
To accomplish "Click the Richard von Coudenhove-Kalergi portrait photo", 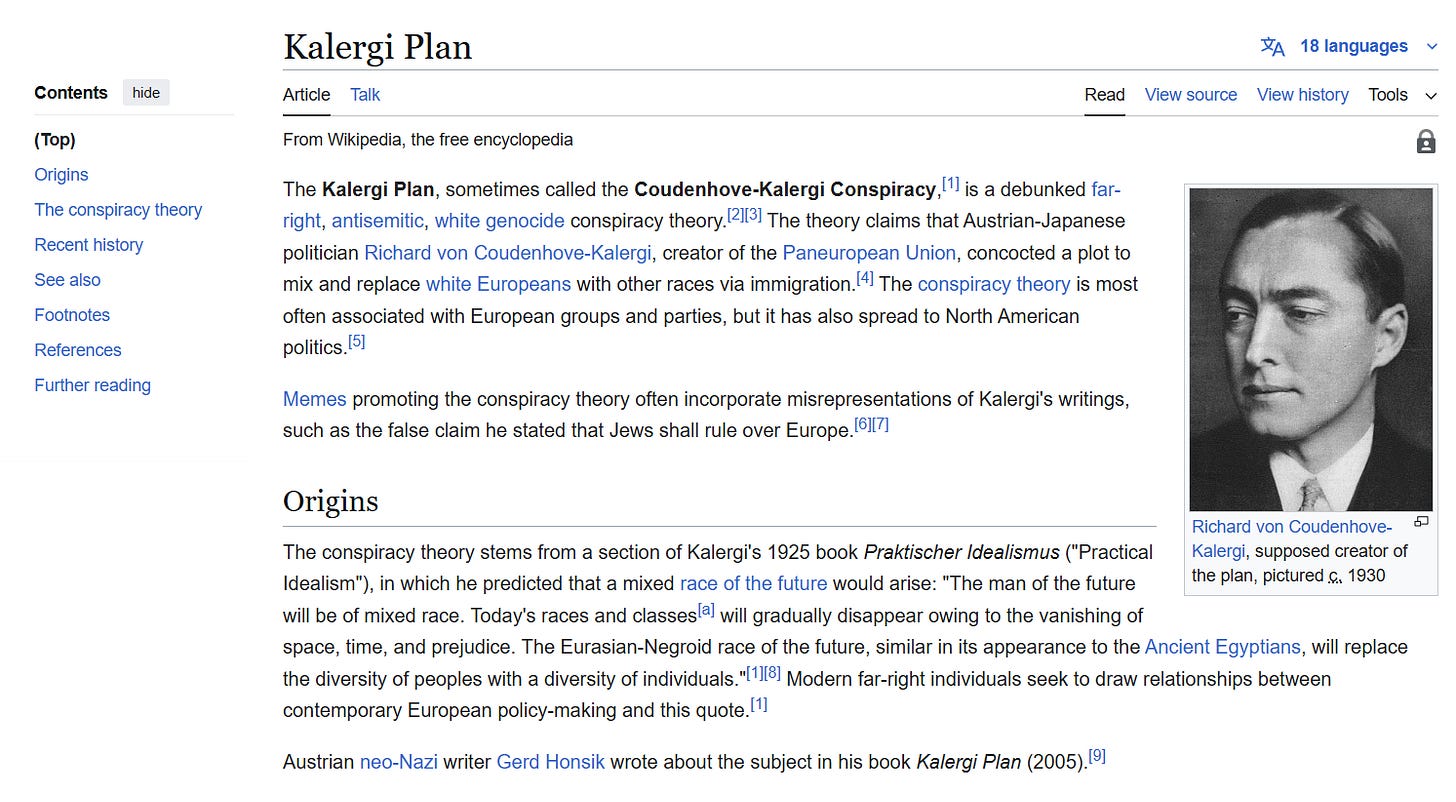I will [x=1311, y=350].
